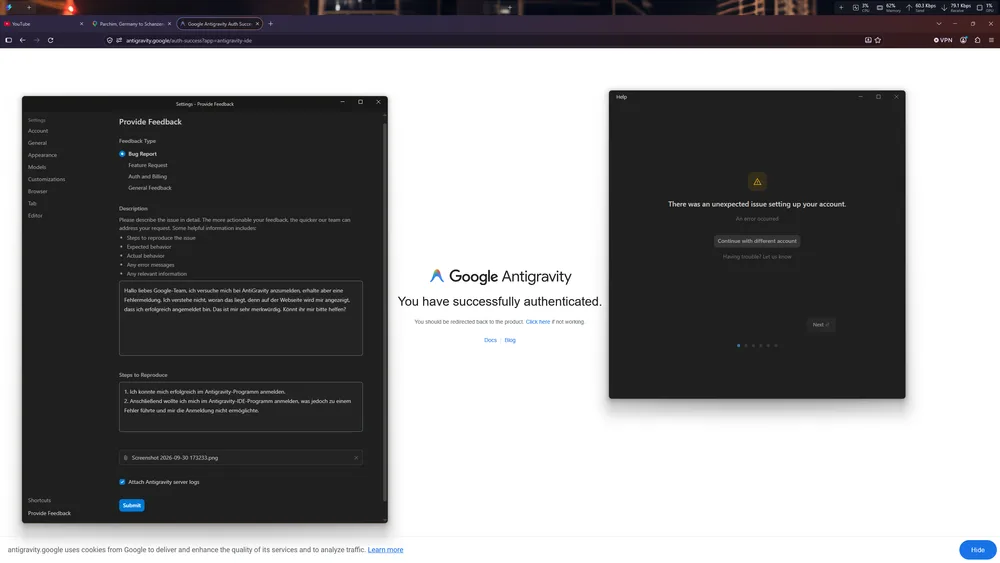The width and height of the screenshot is (1000, 563).
Task: Bookmark this page with the star icon
Action: click(x=878, y=40)
